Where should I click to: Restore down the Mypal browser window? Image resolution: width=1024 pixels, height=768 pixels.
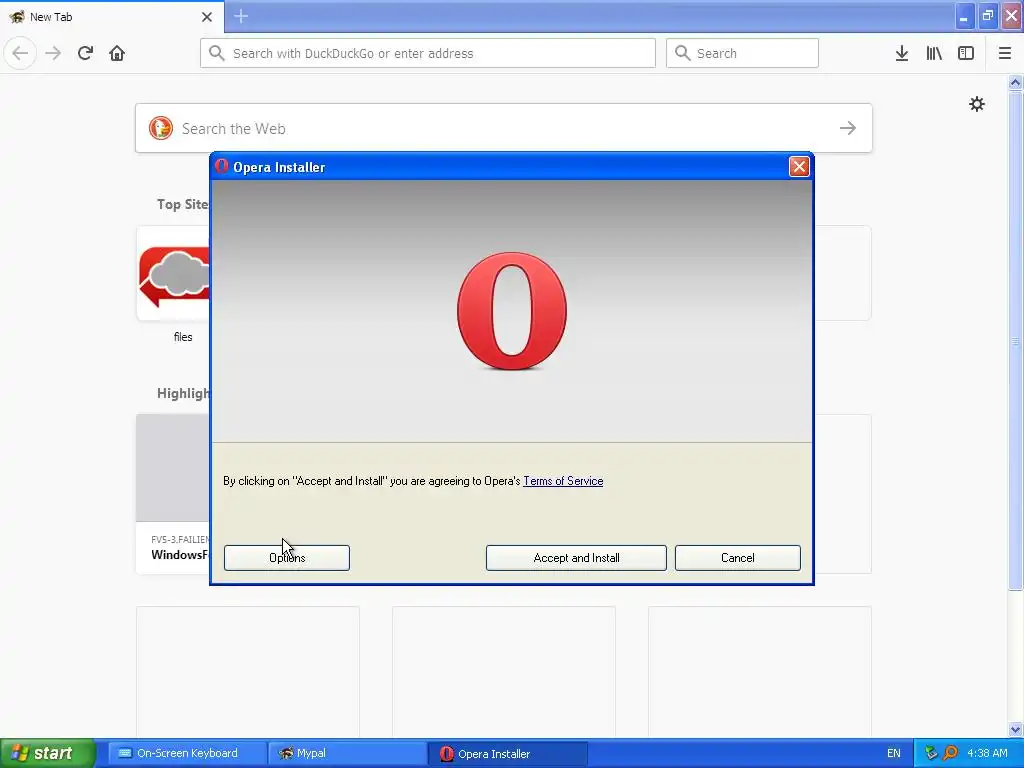coord(987,16)
